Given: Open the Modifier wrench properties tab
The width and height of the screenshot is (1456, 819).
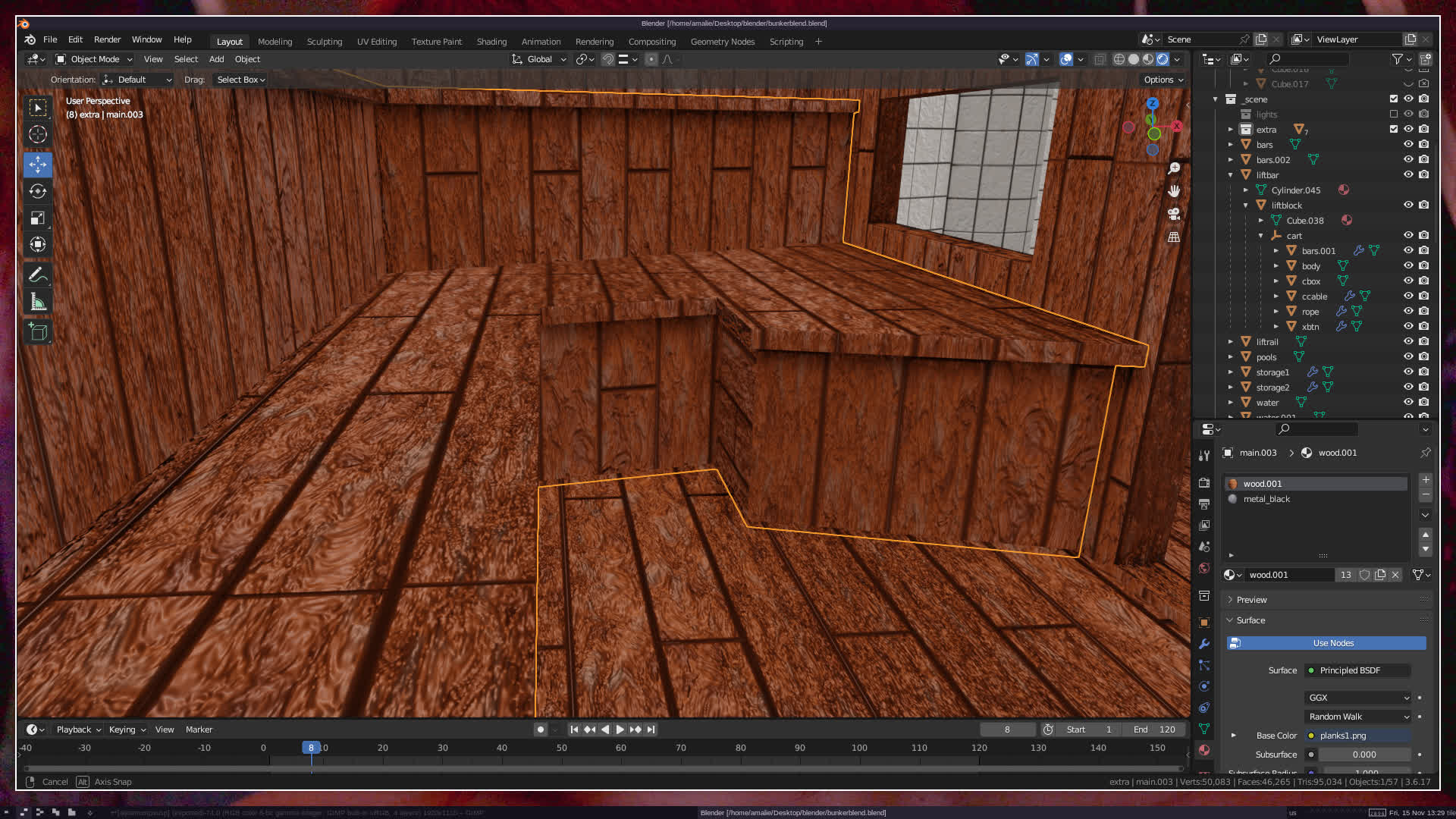Looking at the screenshot, I should click(x=1204, y=644).
